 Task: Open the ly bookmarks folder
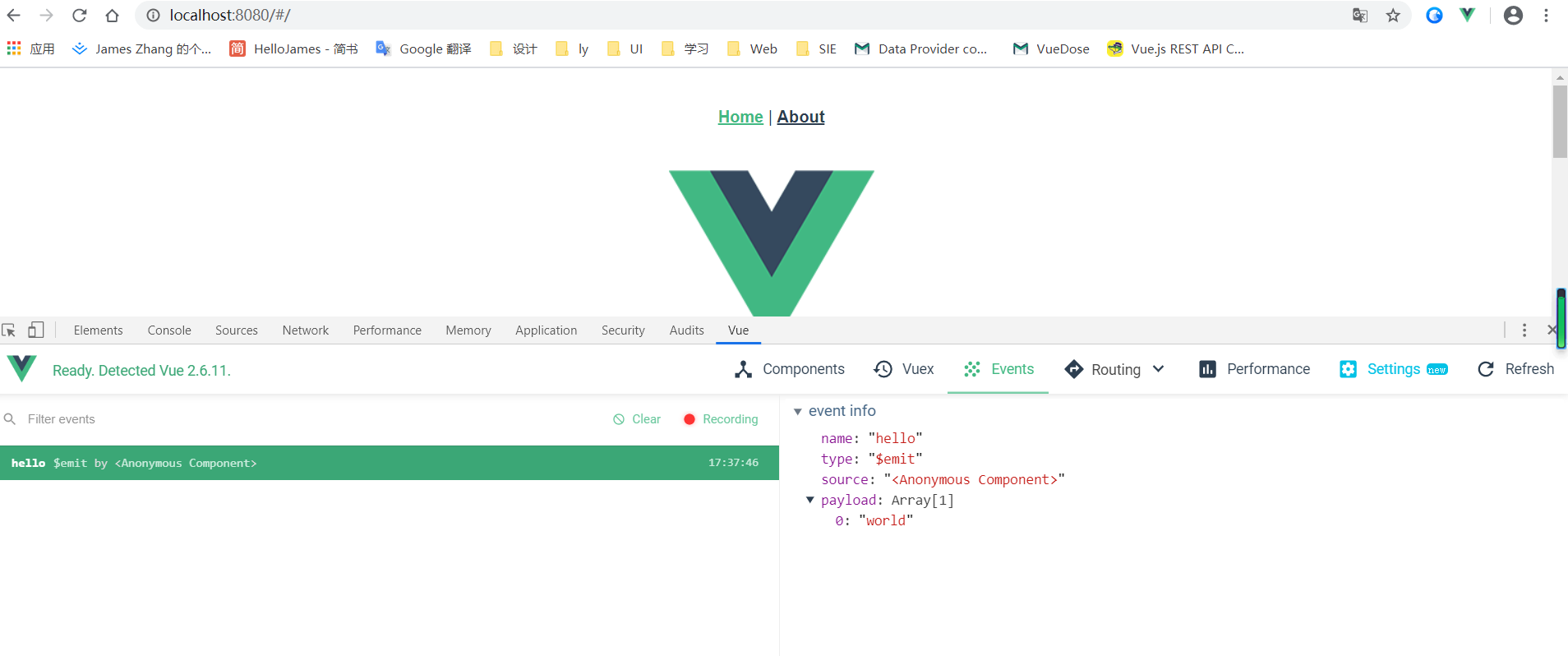[572, 49]
